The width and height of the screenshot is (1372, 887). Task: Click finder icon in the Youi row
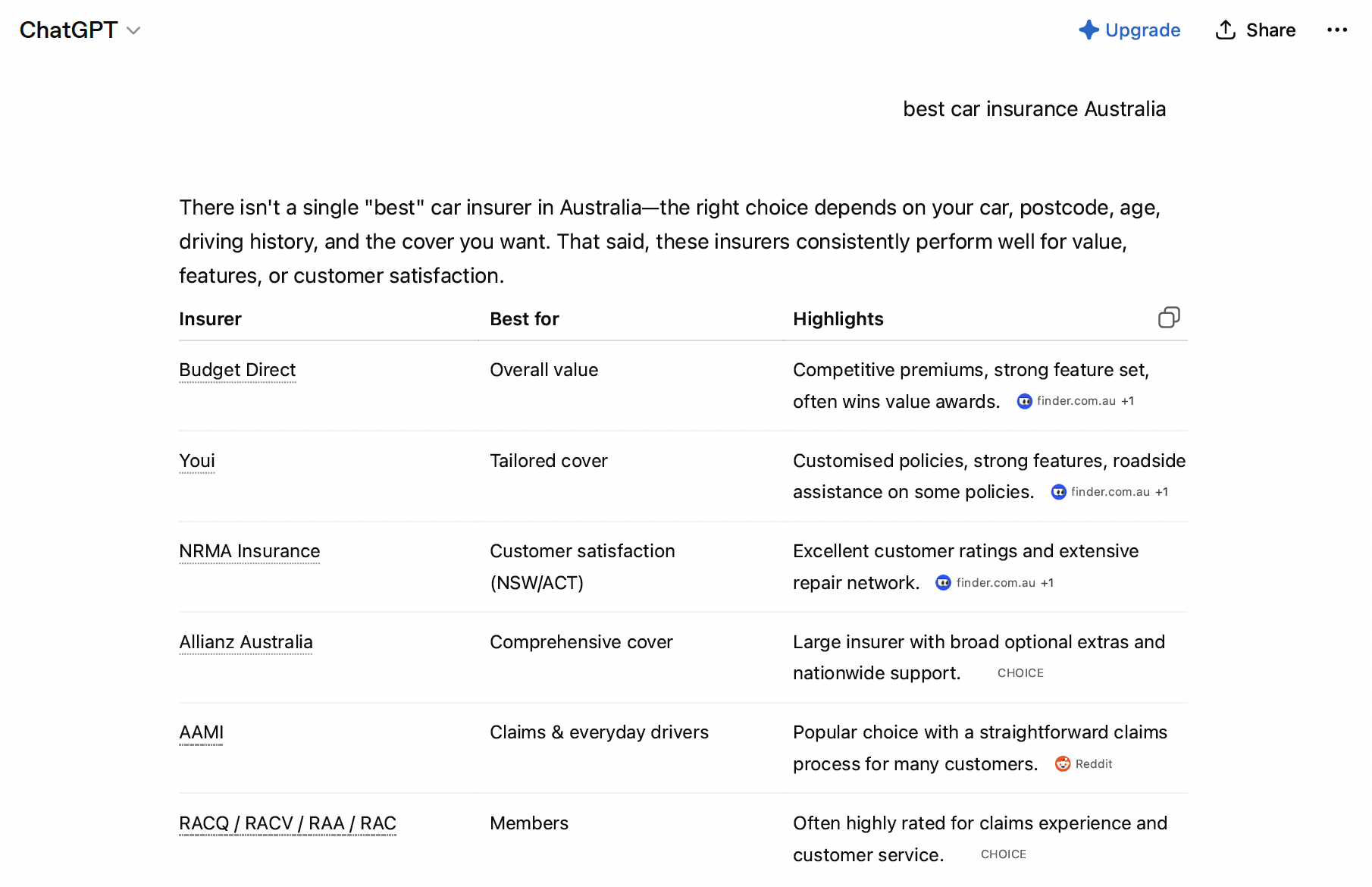1059,492
